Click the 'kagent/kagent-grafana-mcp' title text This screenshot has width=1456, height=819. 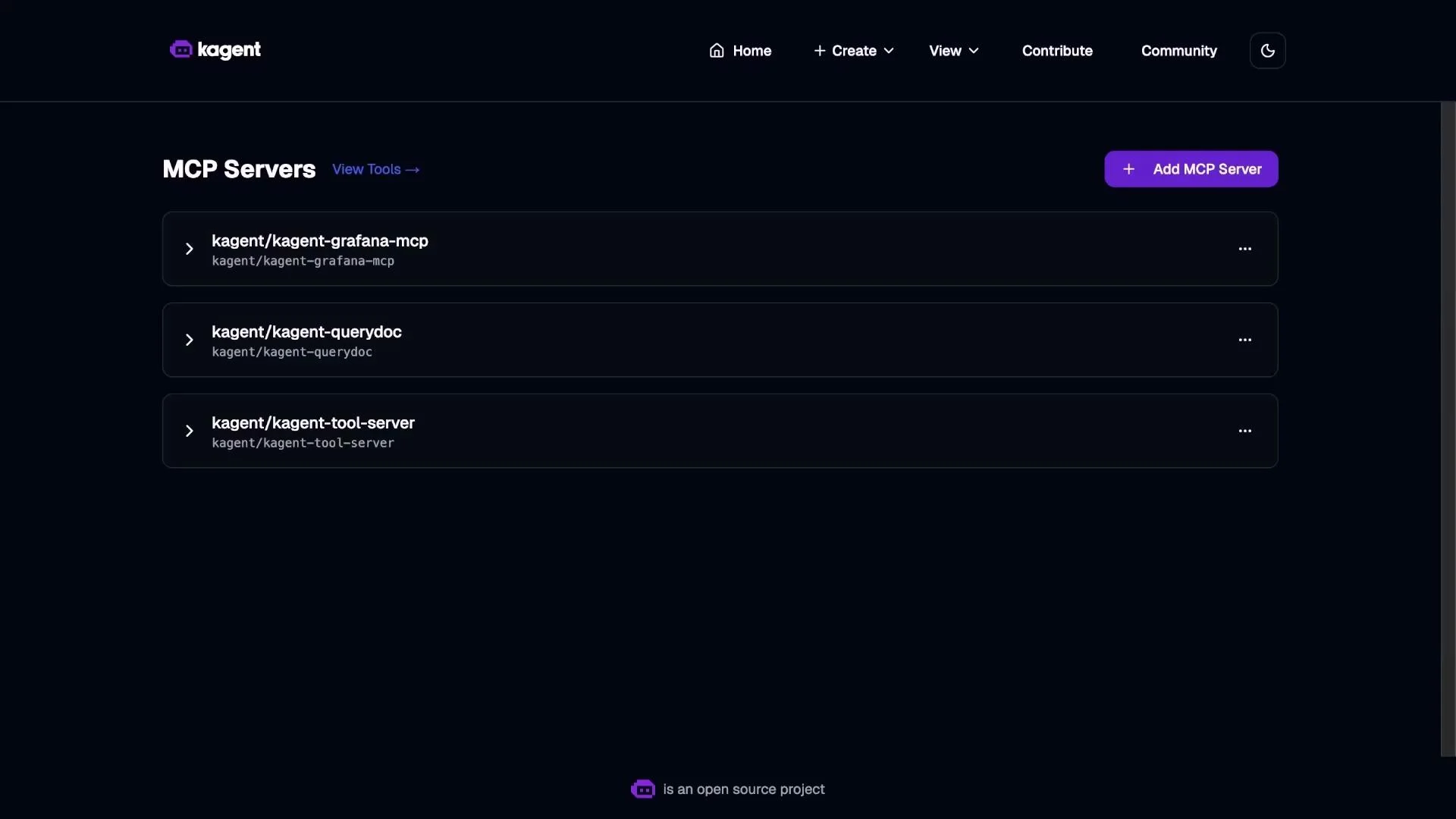tap(320, 240)
